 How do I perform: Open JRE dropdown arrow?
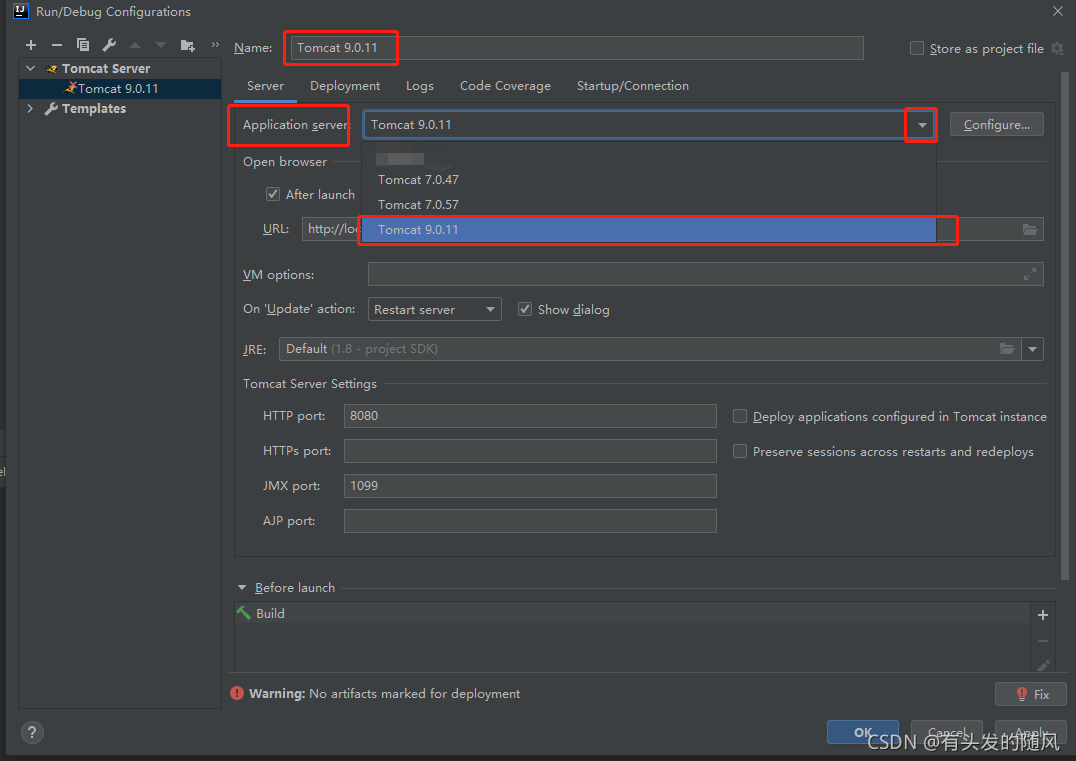1033,349
